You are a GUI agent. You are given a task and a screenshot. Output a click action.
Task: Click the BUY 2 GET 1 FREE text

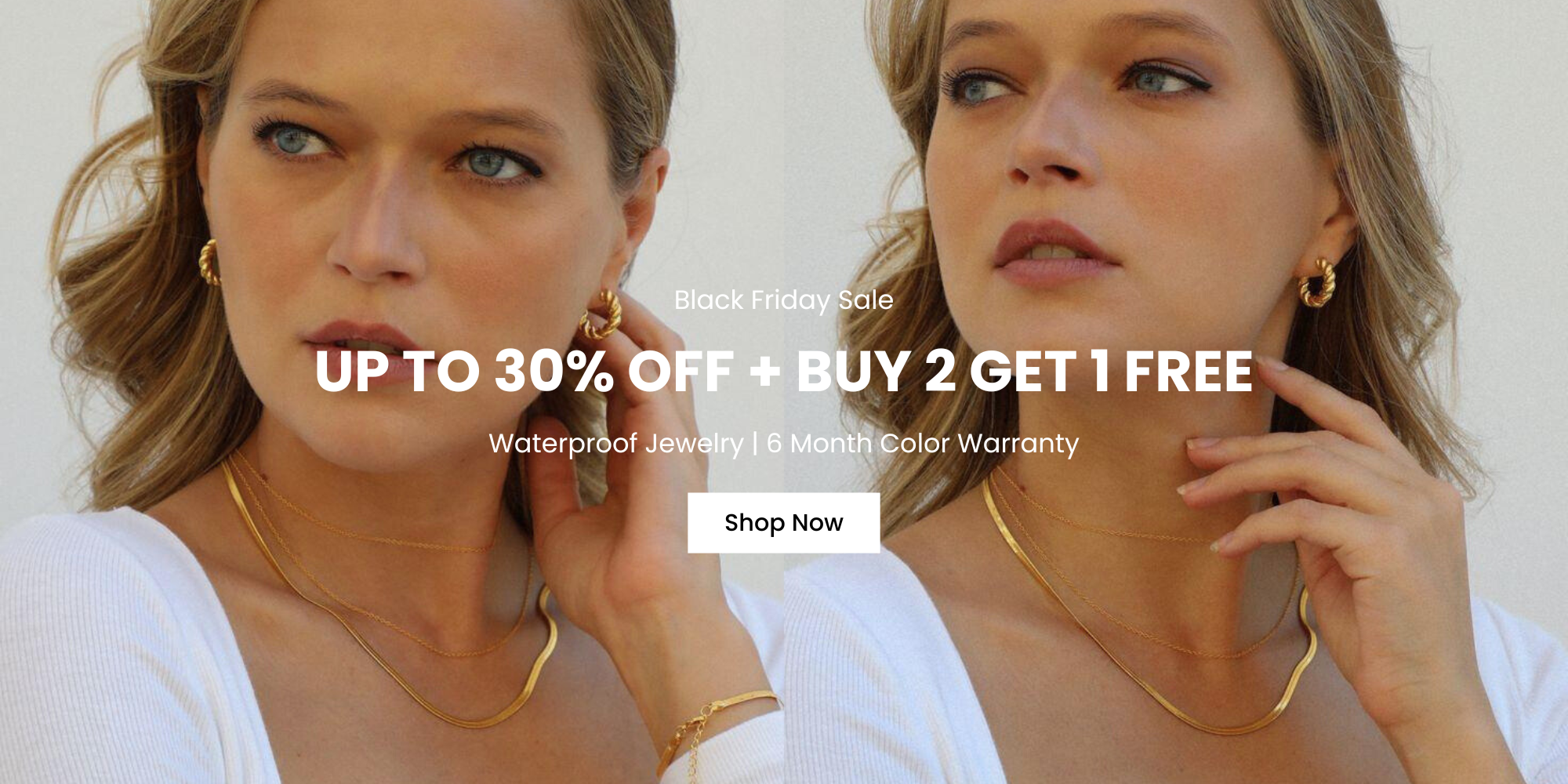click(x=1024, y=371)
